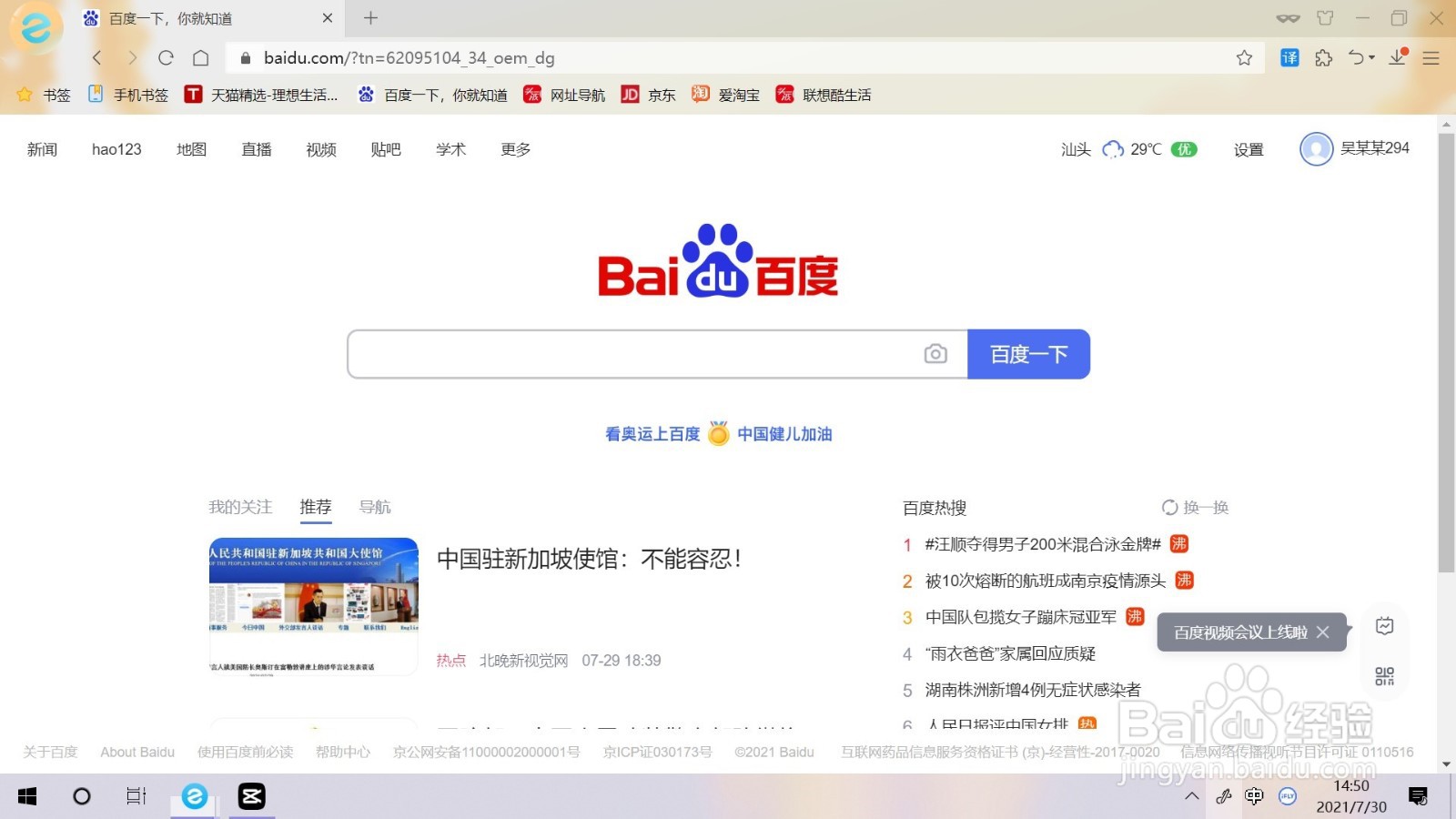This screenshot has width=1456, height=819.
Task: Open the 学术 link
Action: [x=450, y=149]
